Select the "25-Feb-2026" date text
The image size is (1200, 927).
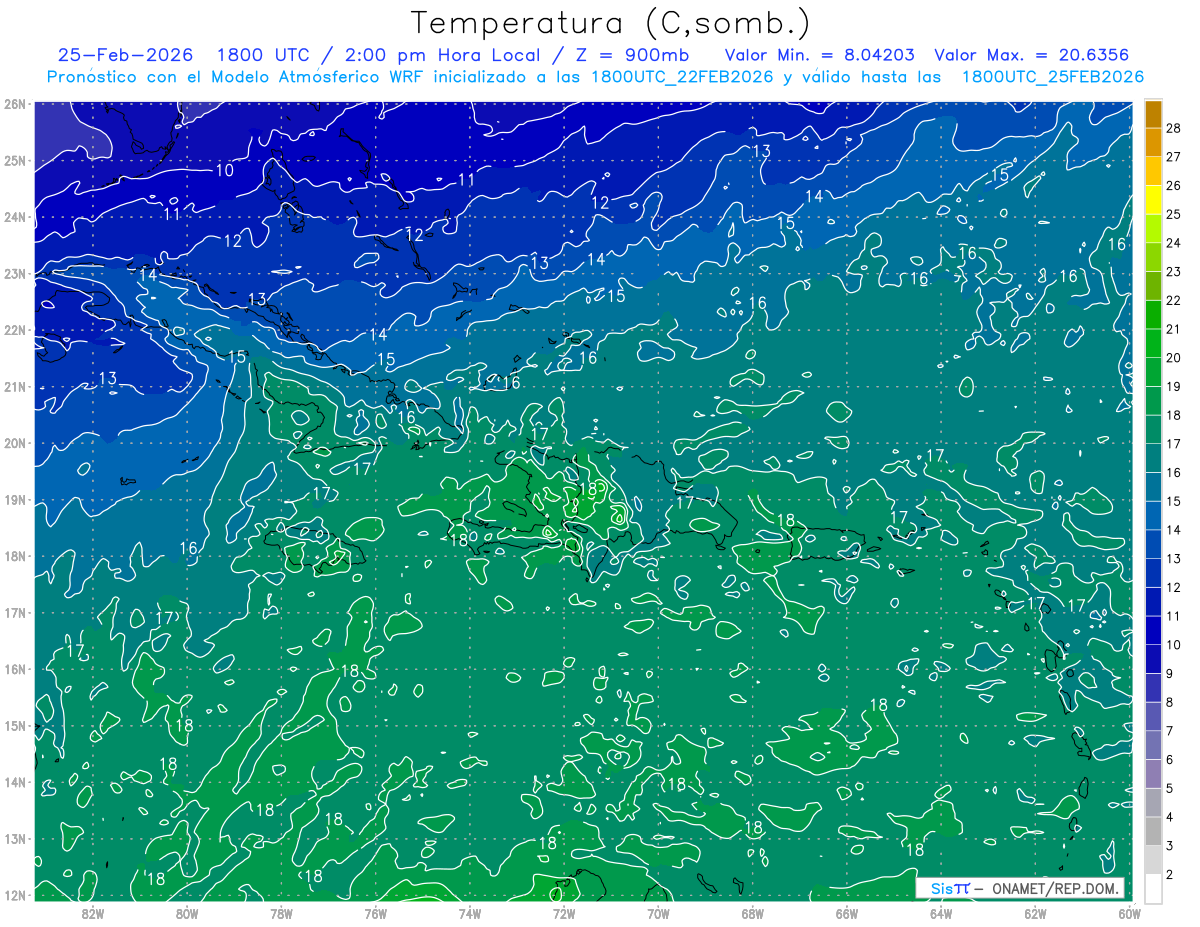(x=125, y=55)
